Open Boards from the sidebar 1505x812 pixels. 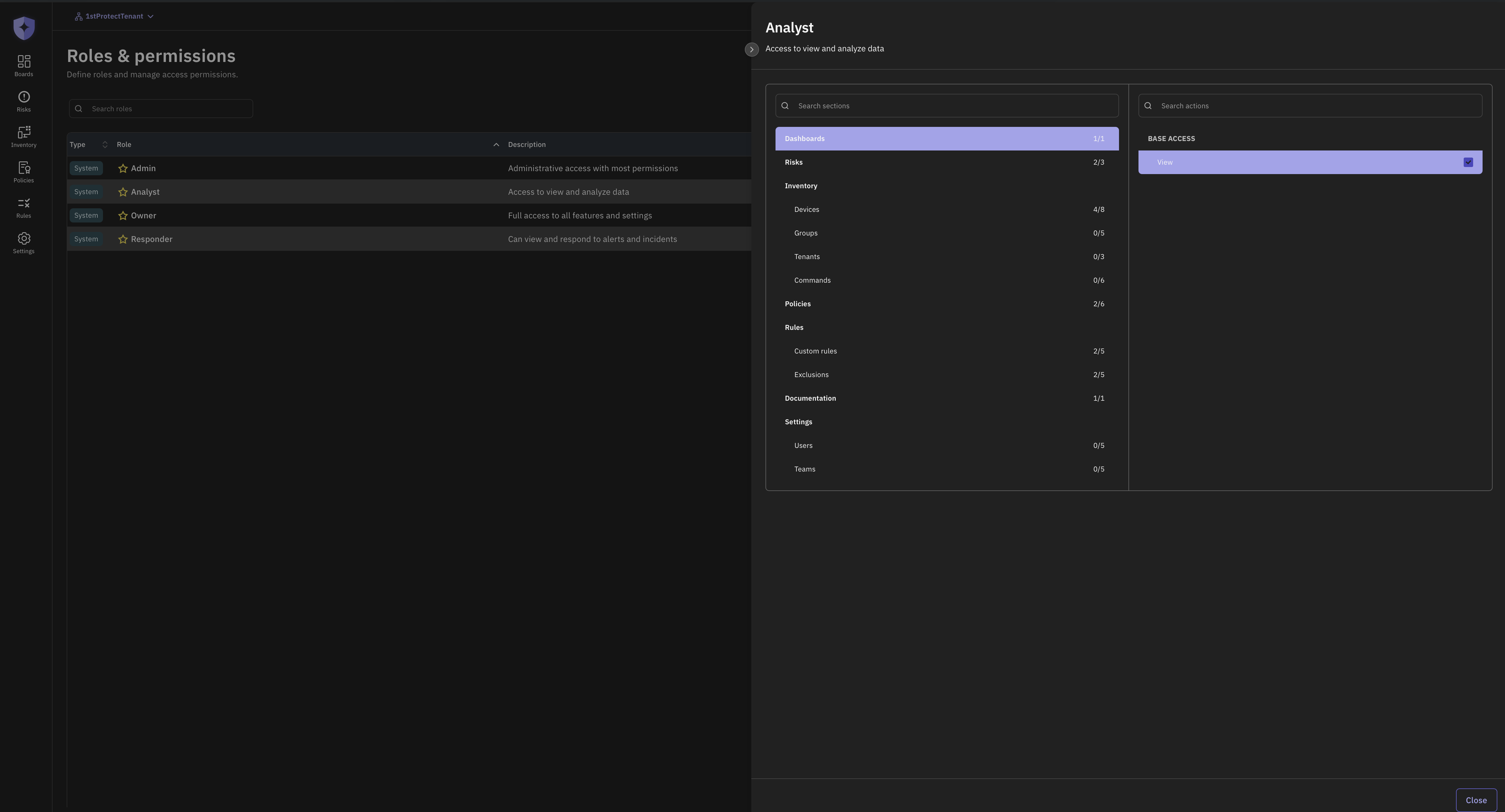pyautogui.click(x=24, y=66)
